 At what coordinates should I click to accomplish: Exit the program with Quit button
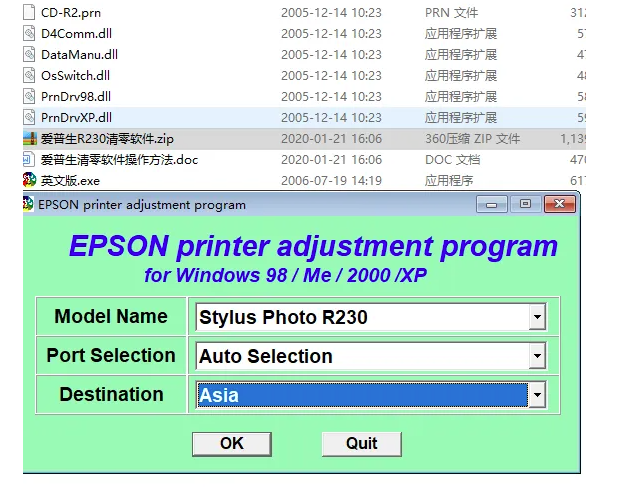pyautogui.click(x=362, y=444)
